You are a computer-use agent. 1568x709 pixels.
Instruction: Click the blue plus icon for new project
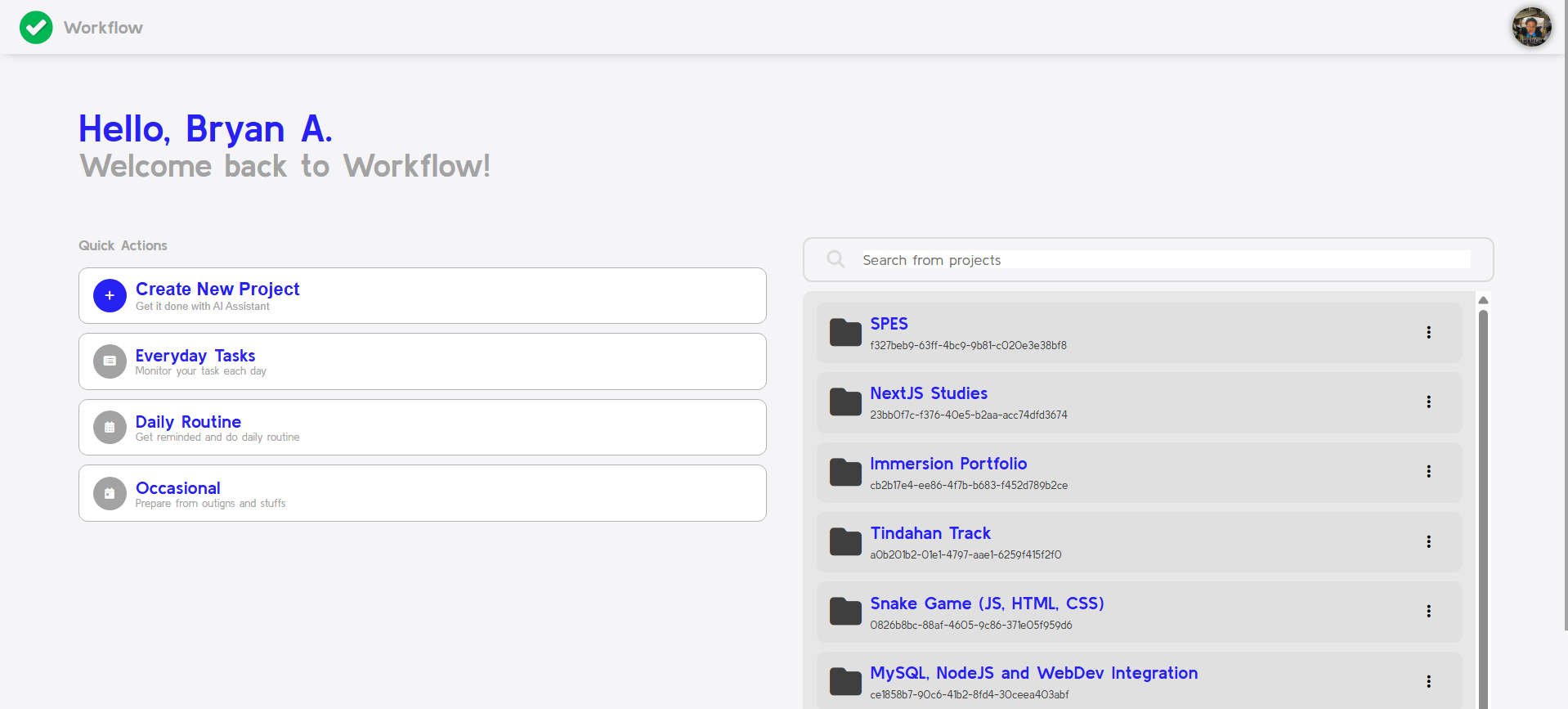[x=110, y=296]
